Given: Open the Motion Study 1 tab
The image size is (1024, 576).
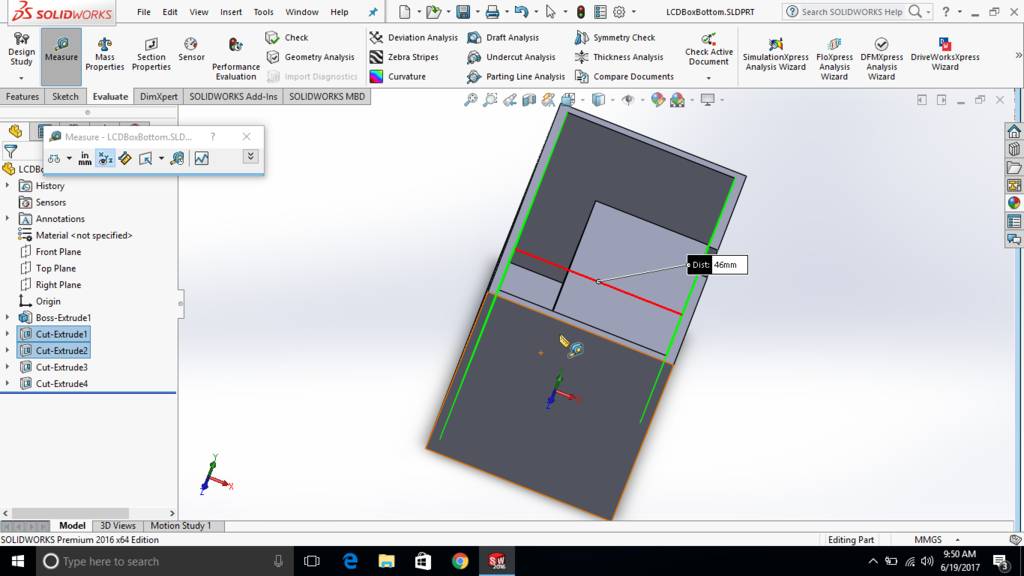Looking at the screenshot, I should 181,526.
